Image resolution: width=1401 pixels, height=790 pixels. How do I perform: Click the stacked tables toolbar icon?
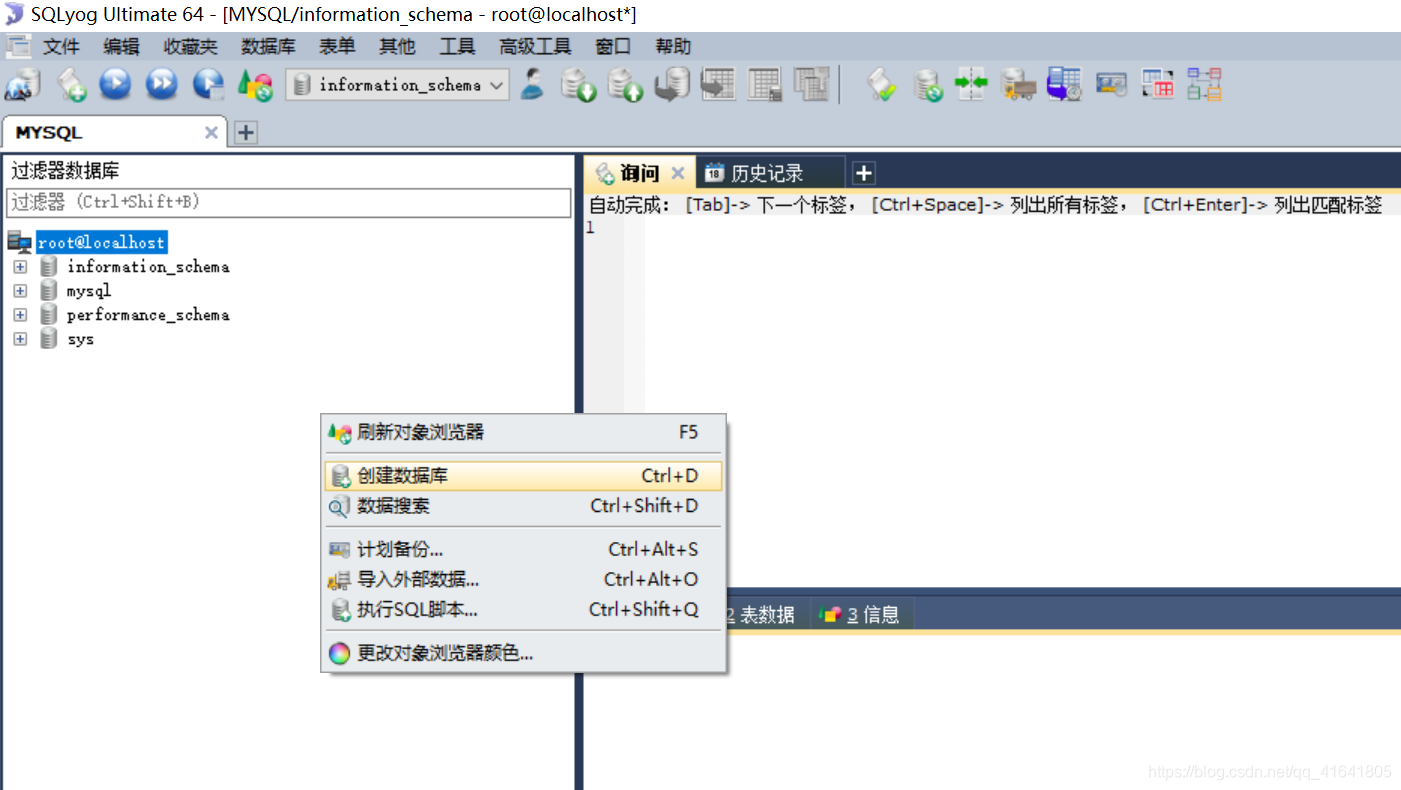(x=812, y=85)
